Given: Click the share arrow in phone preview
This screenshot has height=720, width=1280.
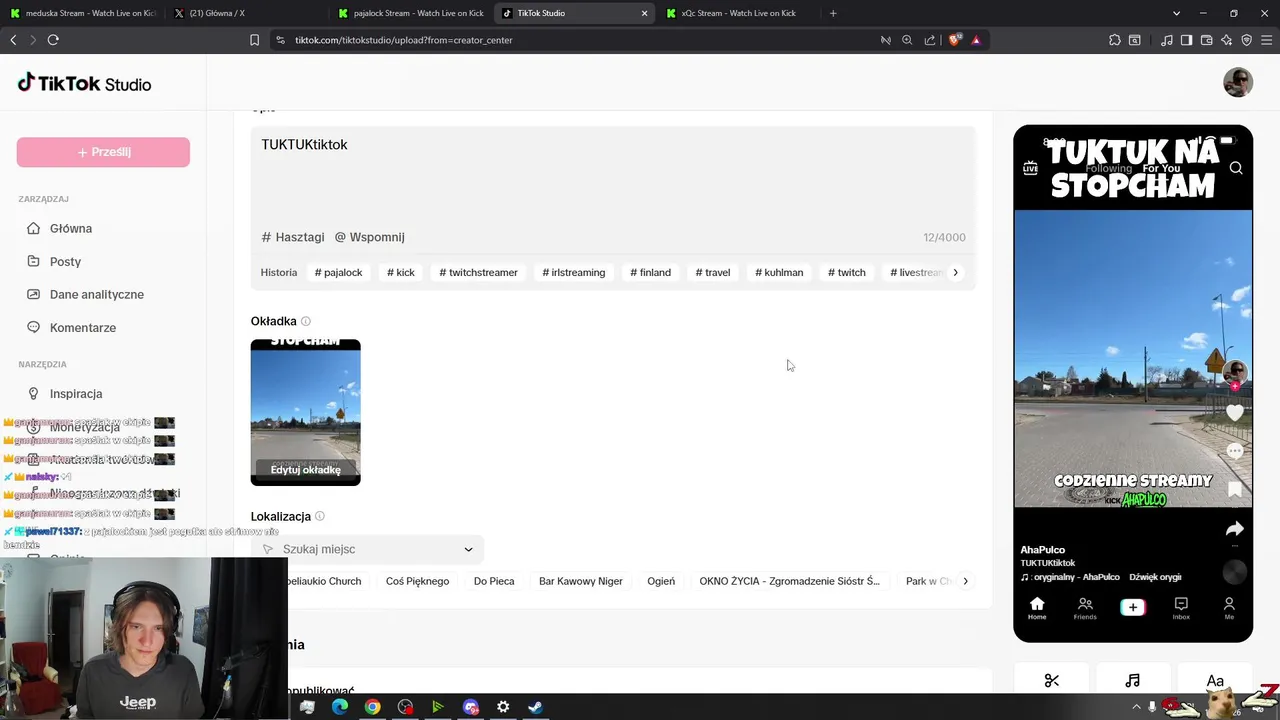Looking at the screenshot, I should [x=1235, y=529].
